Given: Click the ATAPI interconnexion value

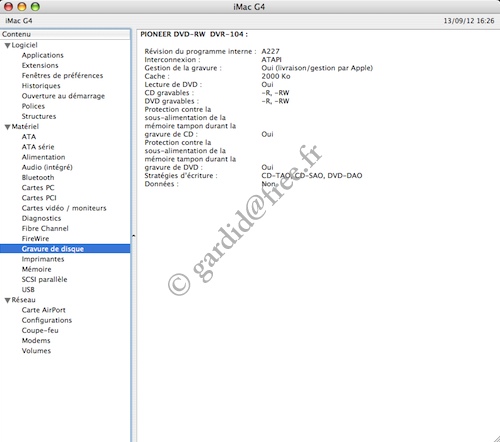Looking at the screenshot, I should (271, 60).
